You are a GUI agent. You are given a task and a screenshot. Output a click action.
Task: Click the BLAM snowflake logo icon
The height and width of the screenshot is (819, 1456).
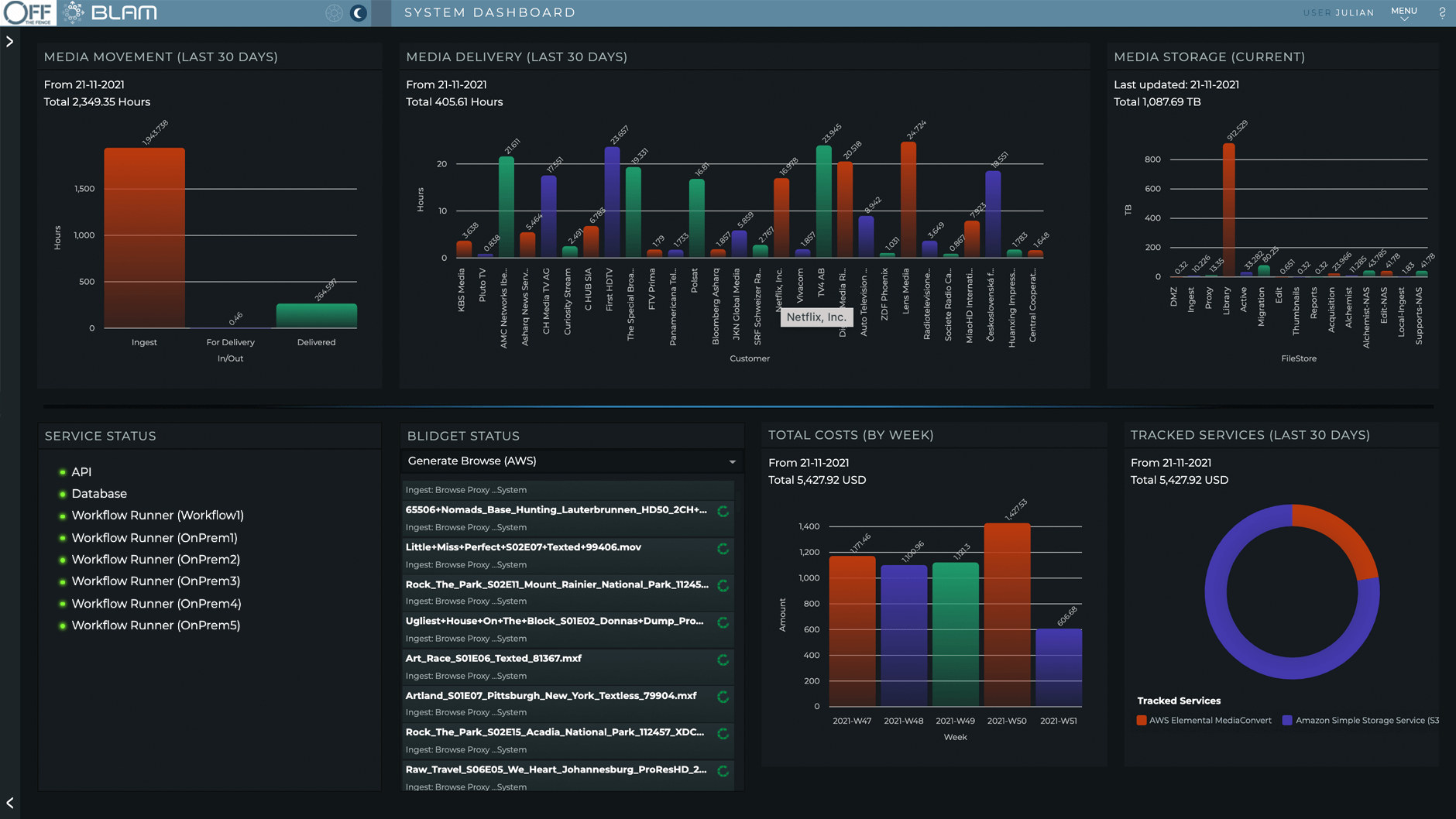pyautogui.click(x=74, y=12)
